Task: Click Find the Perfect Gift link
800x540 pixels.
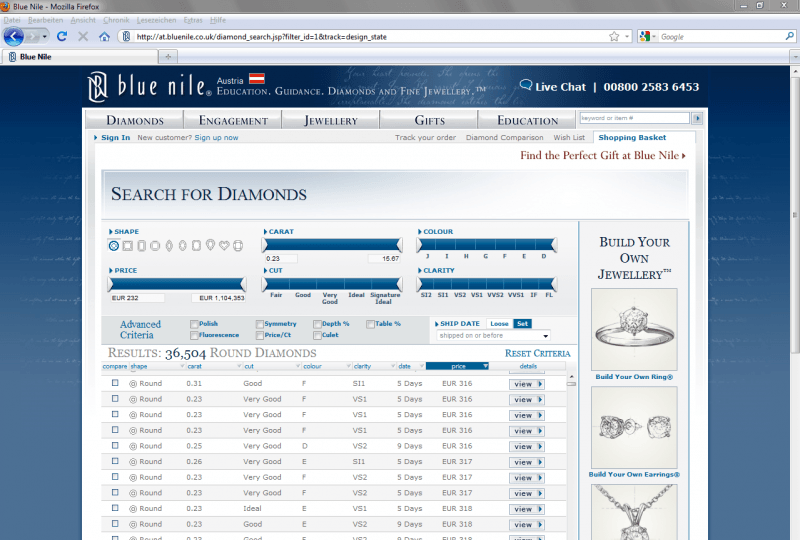Action: (603, 155)
